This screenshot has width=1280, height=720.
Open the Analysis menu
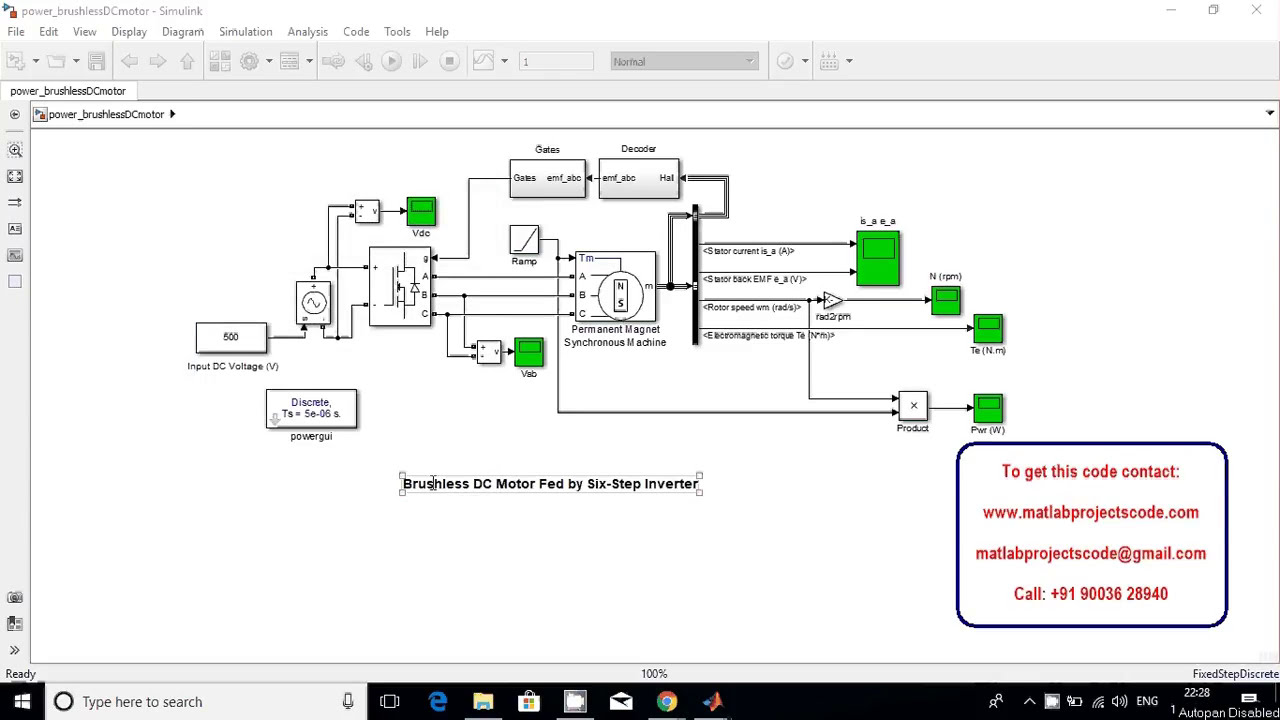point(308,32)
